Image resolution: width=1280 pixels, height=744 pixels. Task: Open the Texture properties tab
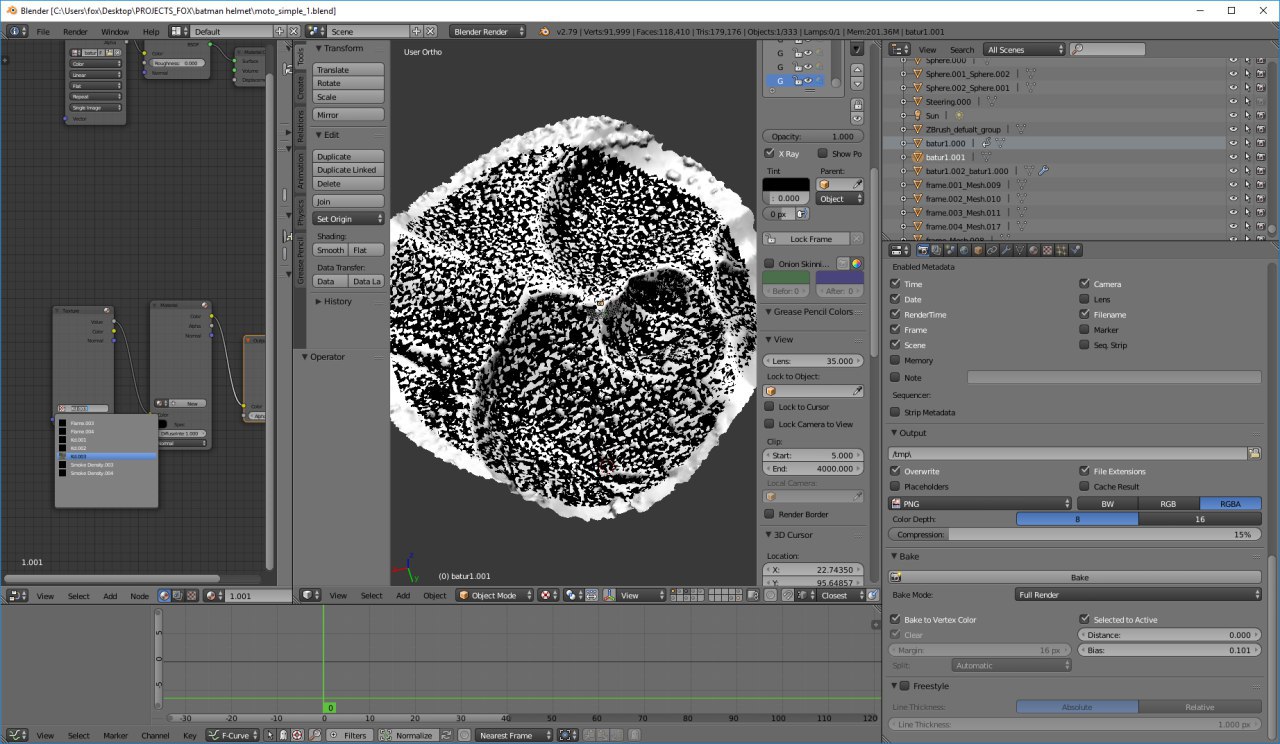1047,250
